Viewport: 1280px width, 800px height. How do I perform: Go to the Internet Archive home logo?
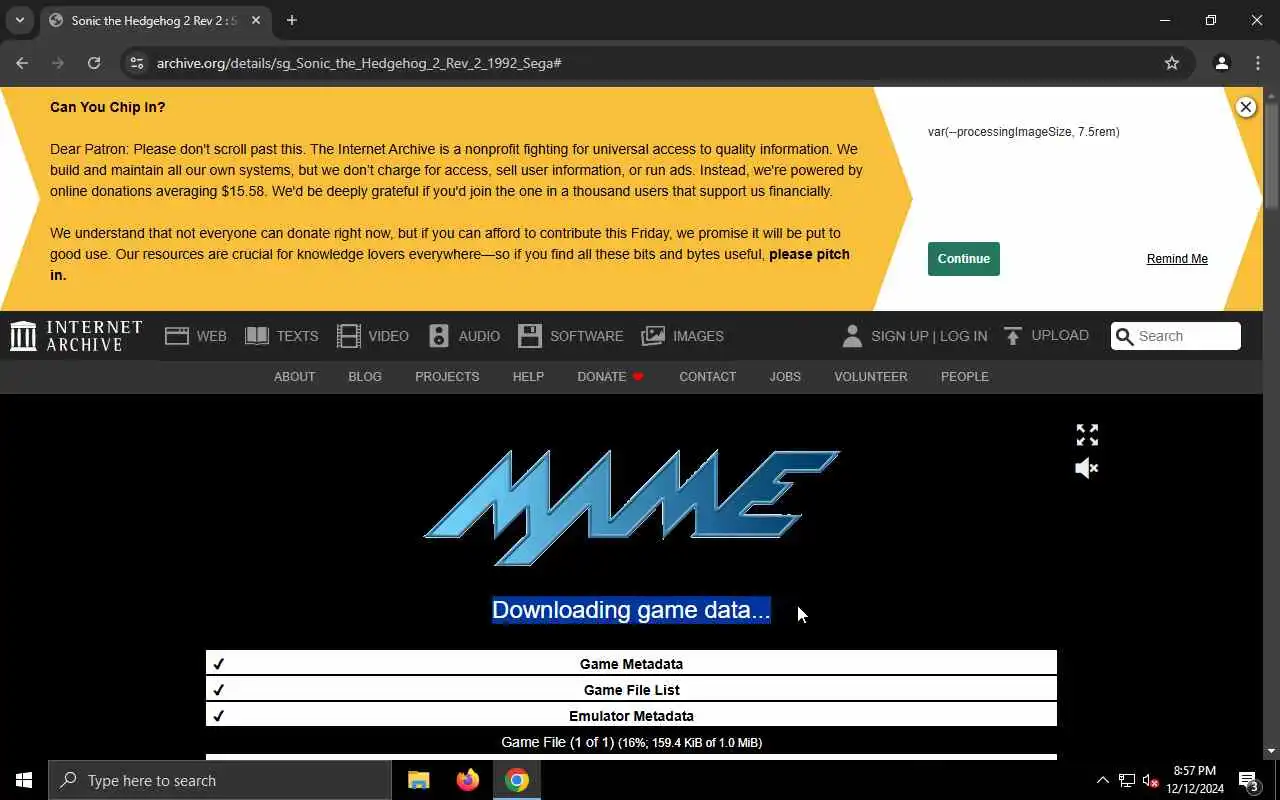(76, 336)
